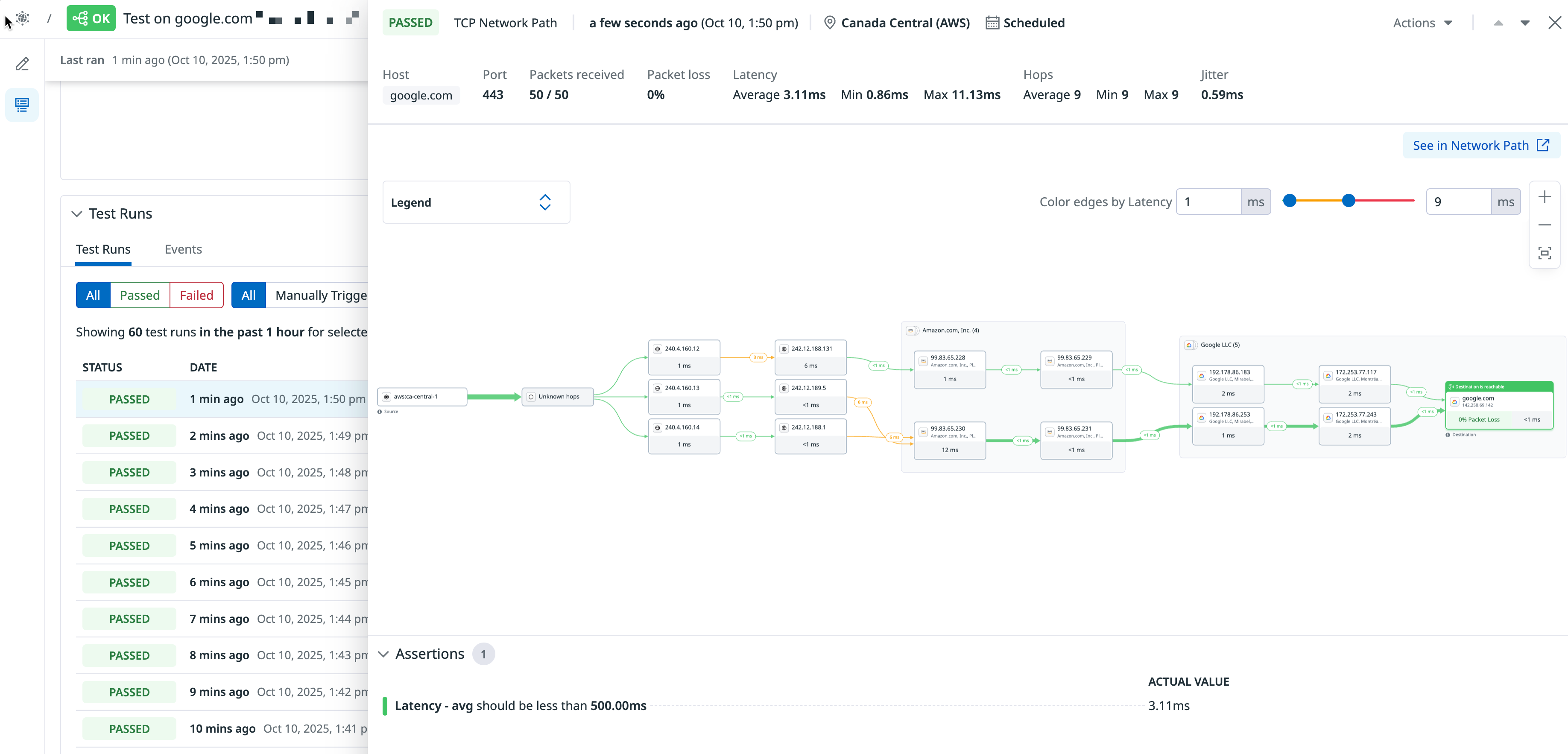This screenshot has width=1568, height=754.
Task: Click the minimum latency threshold input
Action: (x=1208, y=202)
